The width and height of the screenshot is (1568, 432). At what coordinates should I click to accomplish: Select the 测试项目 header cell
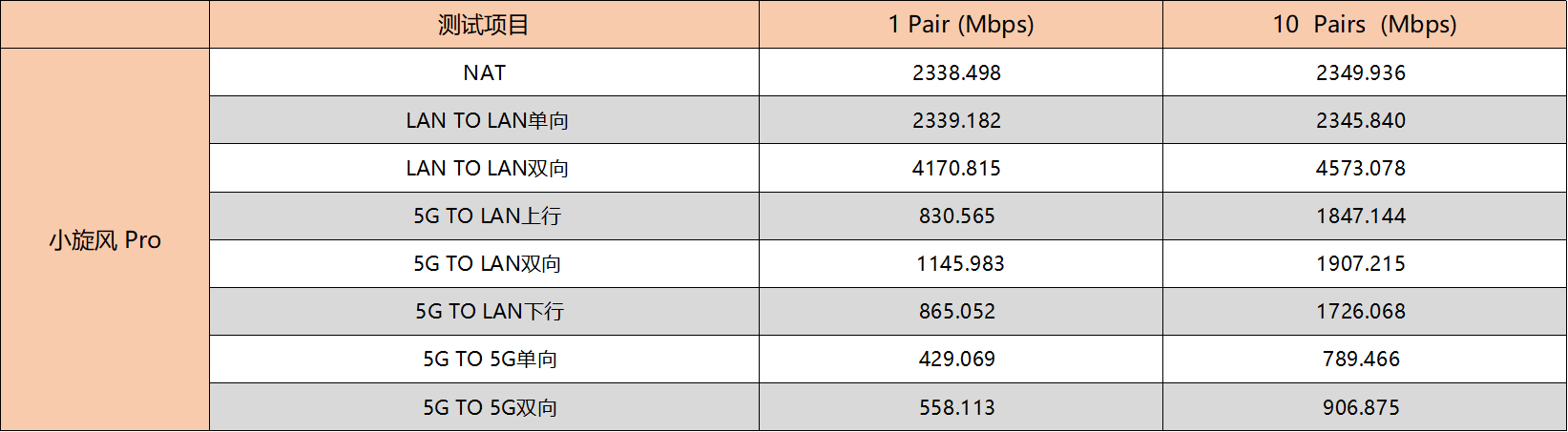pyautogui.click(x=484, y=25)
